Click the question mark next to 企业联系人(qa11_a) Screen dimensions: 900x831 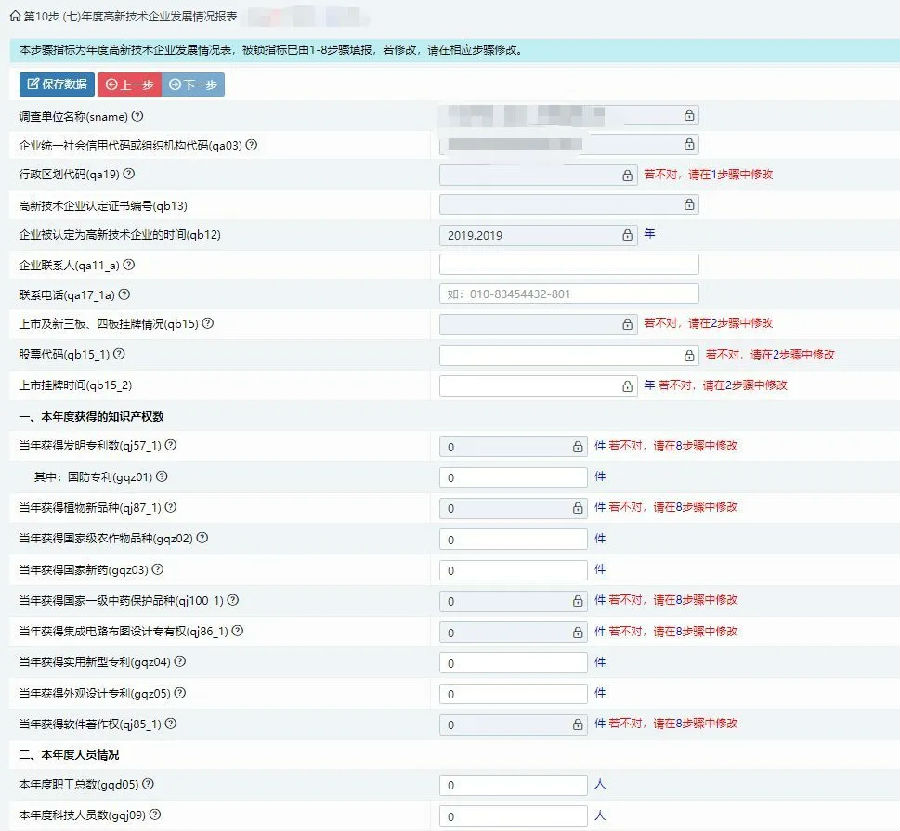[x=129, y=265]
